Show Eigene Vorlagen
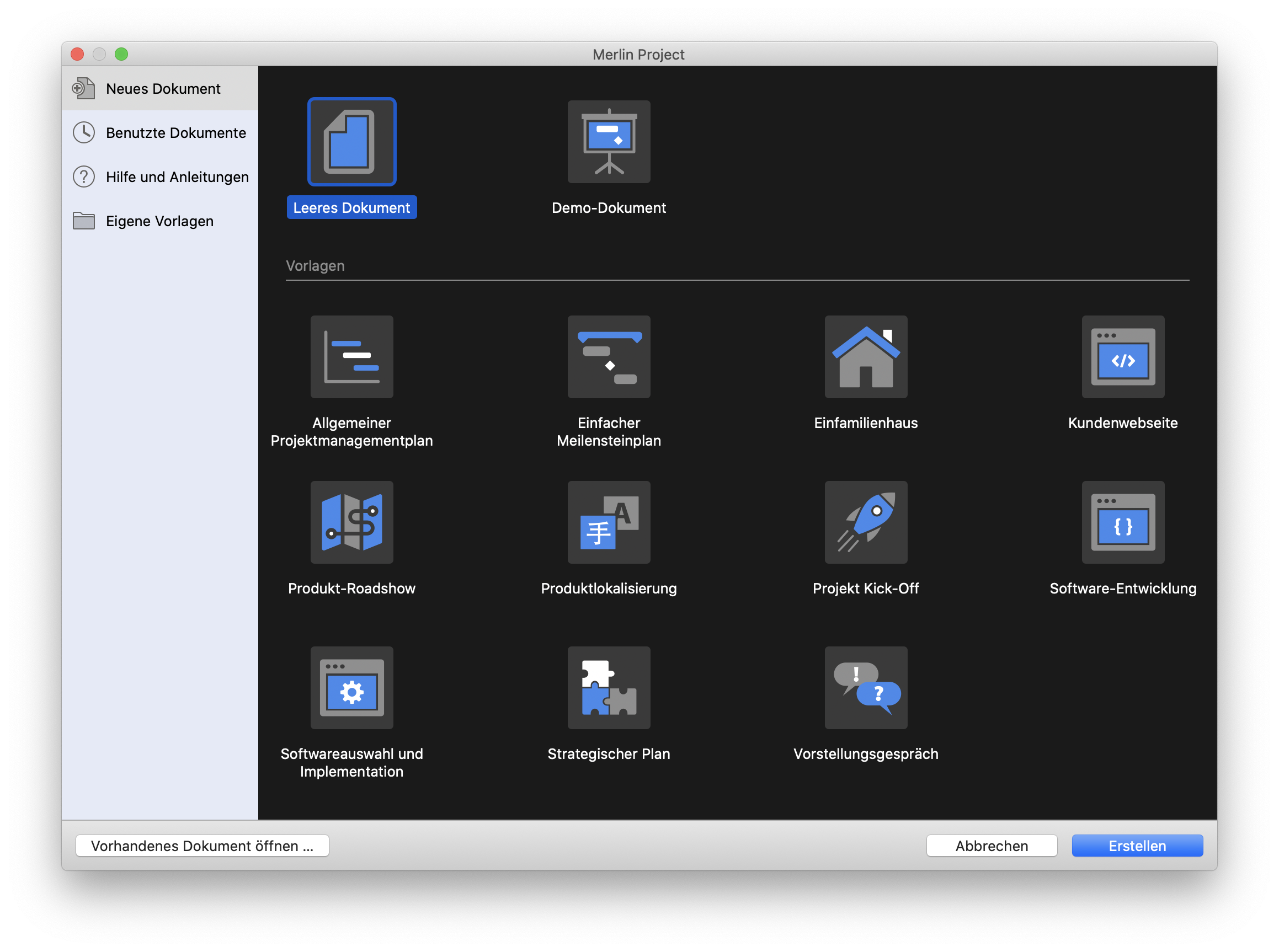Screen dimensions: 1279x952 click(x=159, y=221)
